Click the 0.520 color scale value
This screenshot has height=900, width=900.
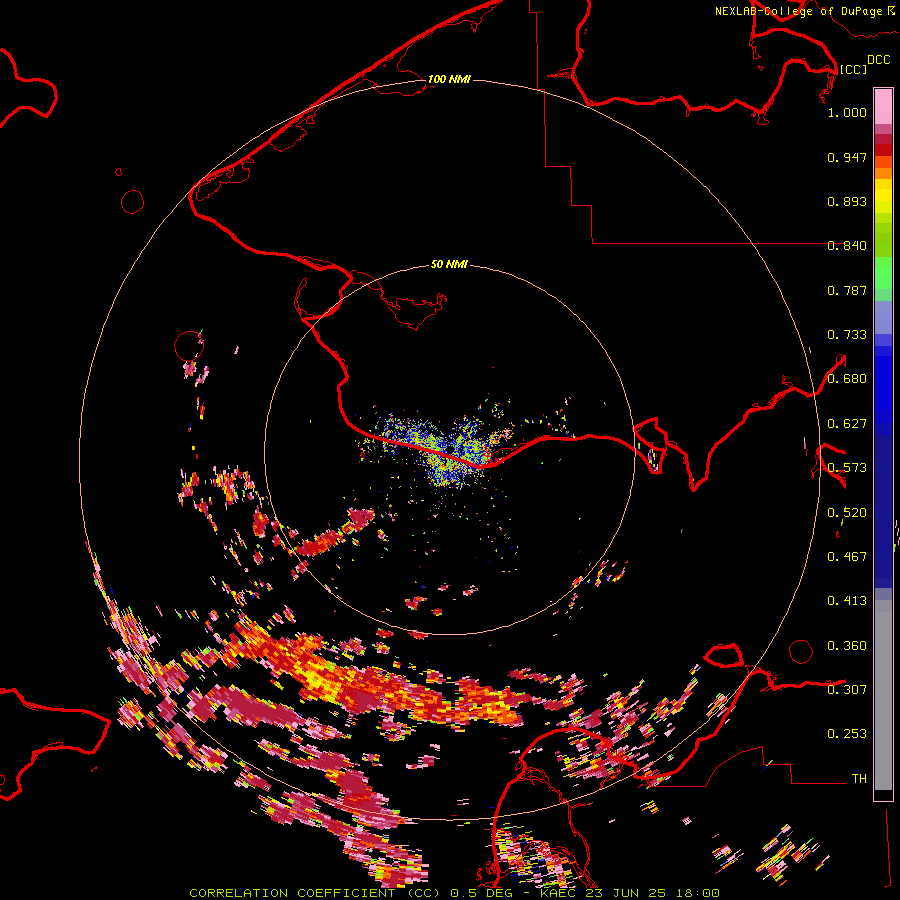click(847, 513)
